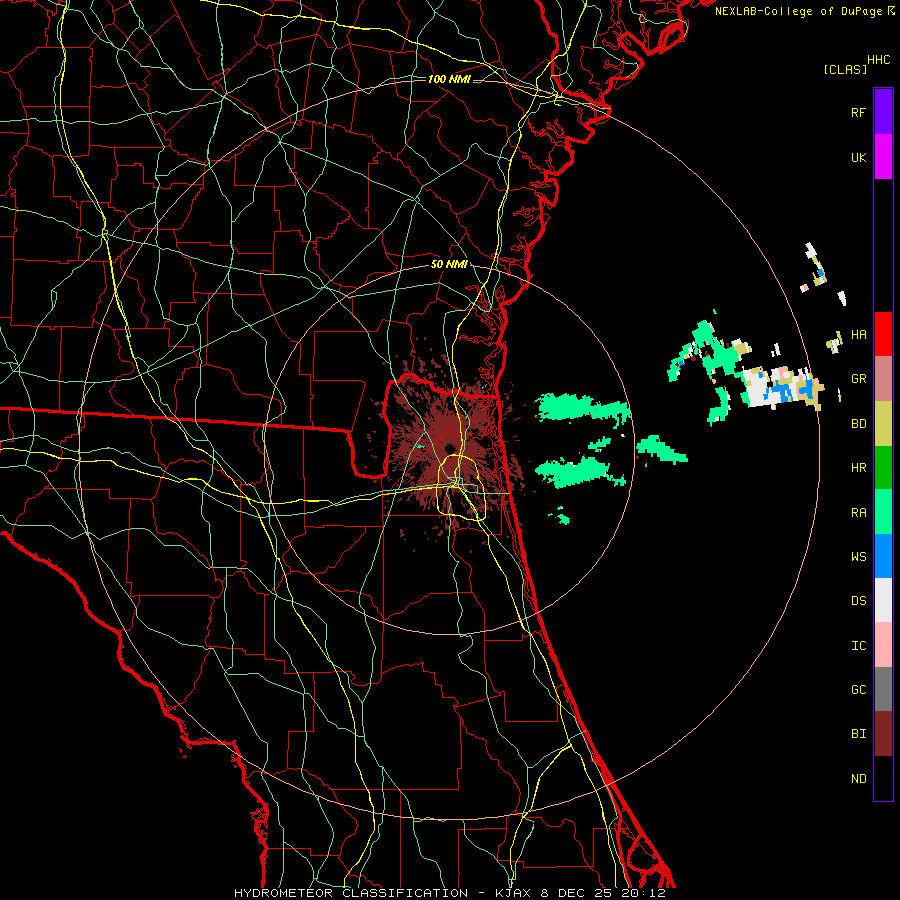Click the 50 NMI range ring label

[449, 265]
